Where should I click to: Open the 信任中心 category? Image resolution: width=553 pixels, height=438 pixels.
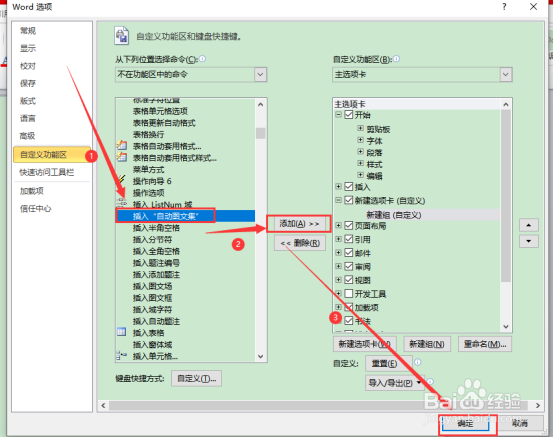(x=36, y=208)
